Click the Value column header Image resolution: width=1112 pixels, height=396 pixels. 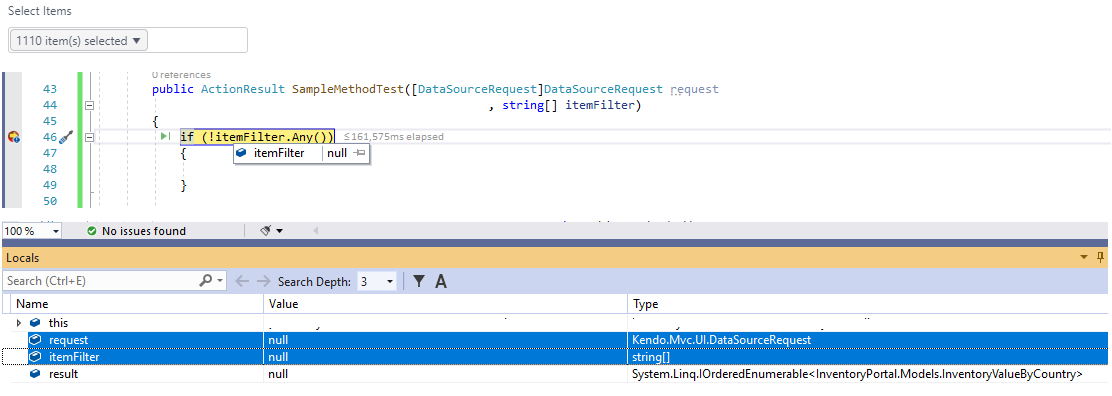(446, 304)
